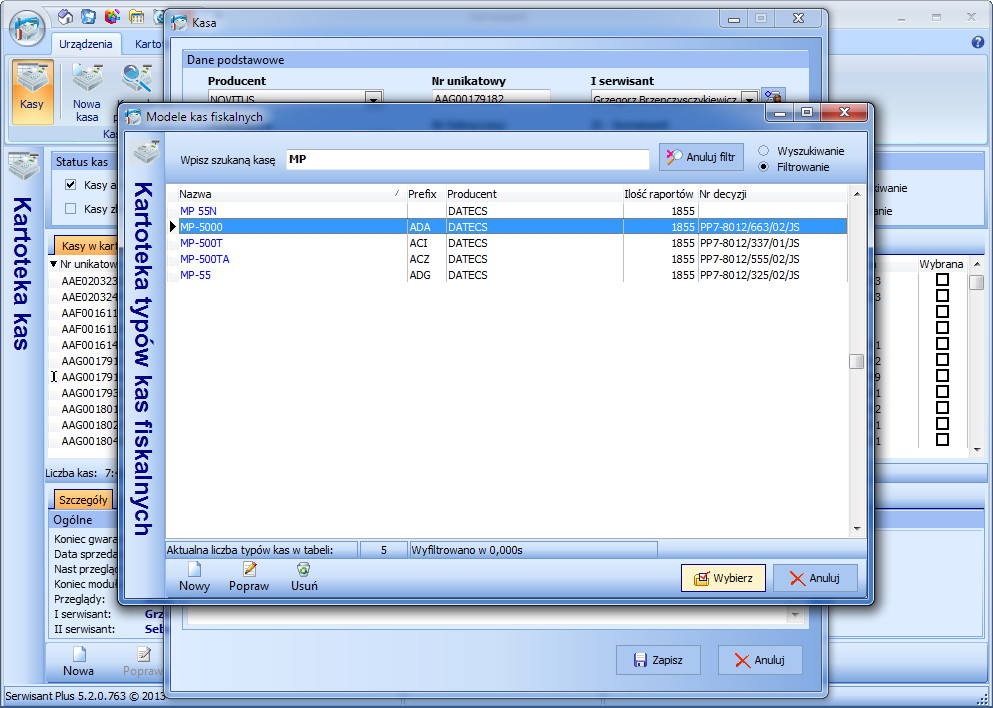
Task: Select the Szczegóły tab
Action: point(83,500)
